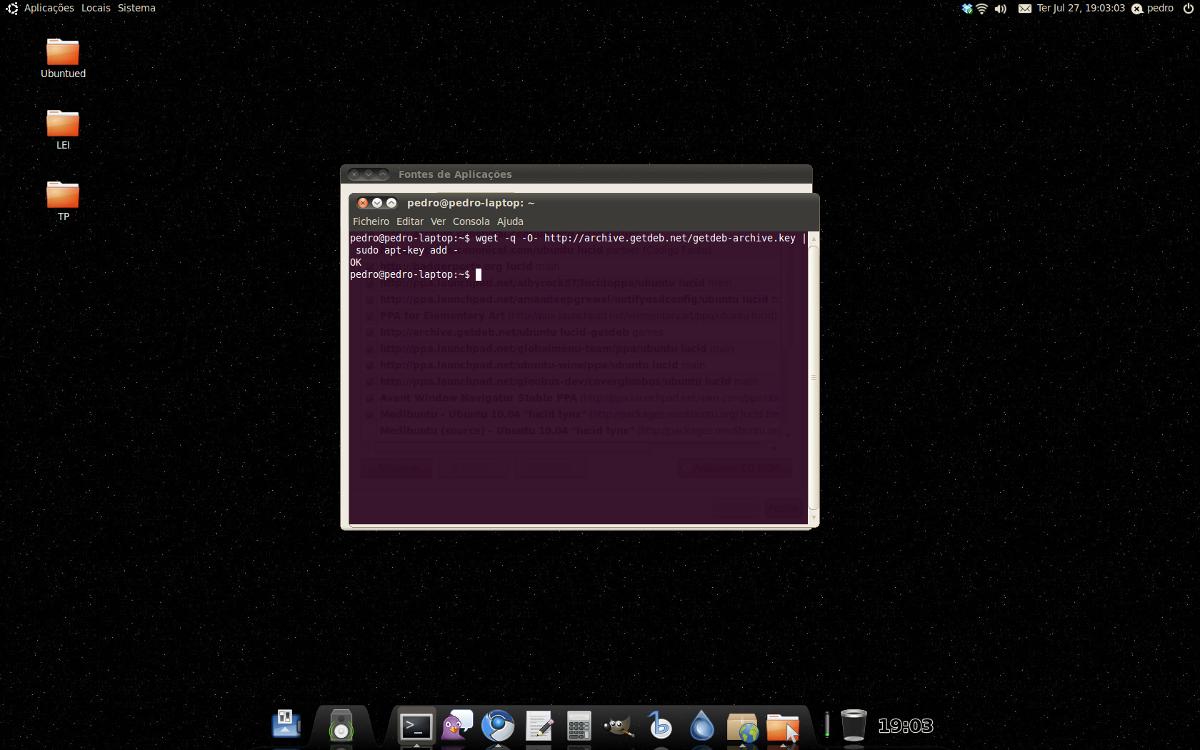This screenshot has height=750, width=1200.
Task: Open the Terminal icon in the dock
Action: pyautogui.click(x=416, y=726)
